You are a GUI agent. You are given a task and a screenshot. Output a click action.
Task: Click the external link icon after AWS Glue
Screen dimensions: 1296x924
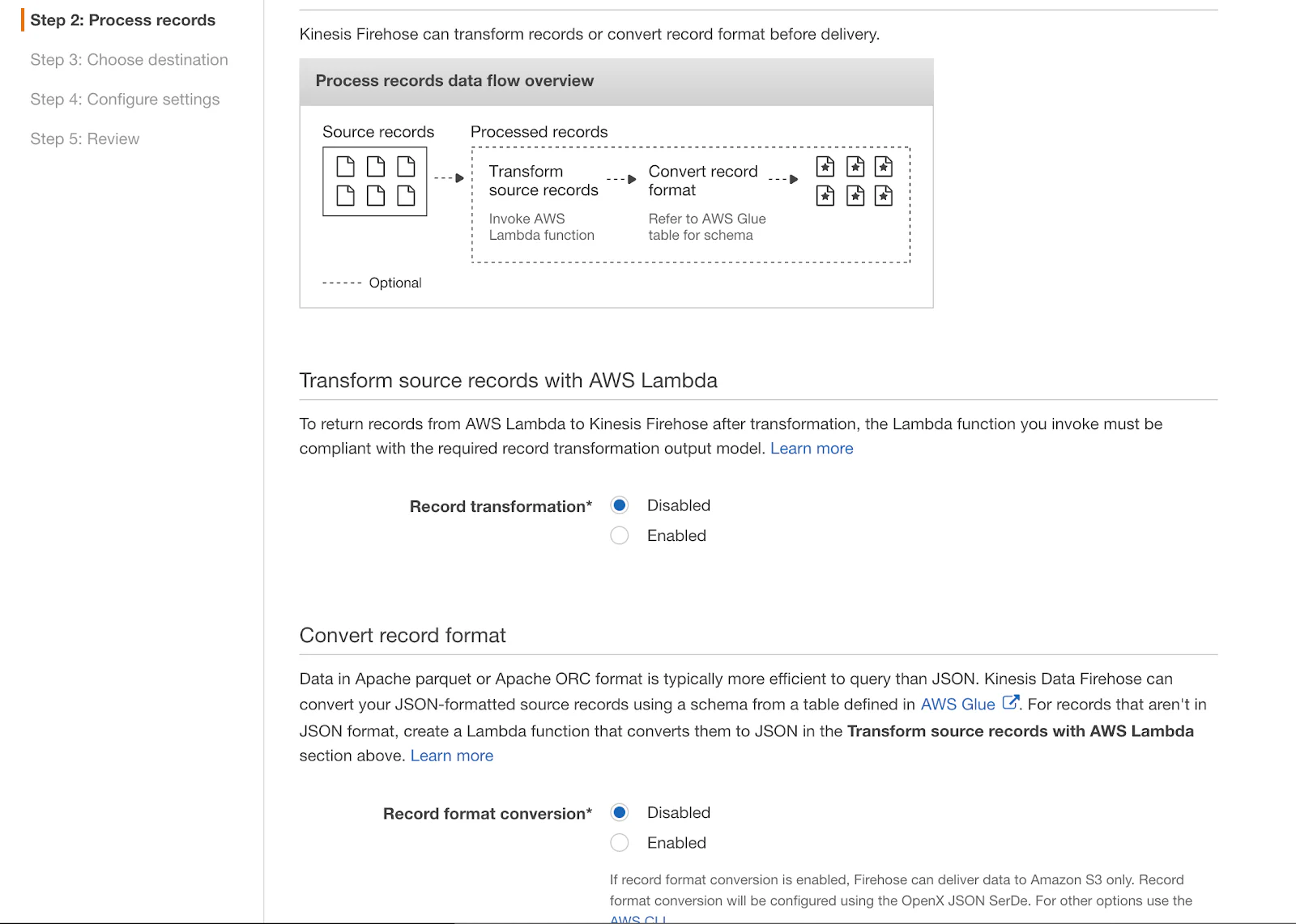(x=1010, y=702)
